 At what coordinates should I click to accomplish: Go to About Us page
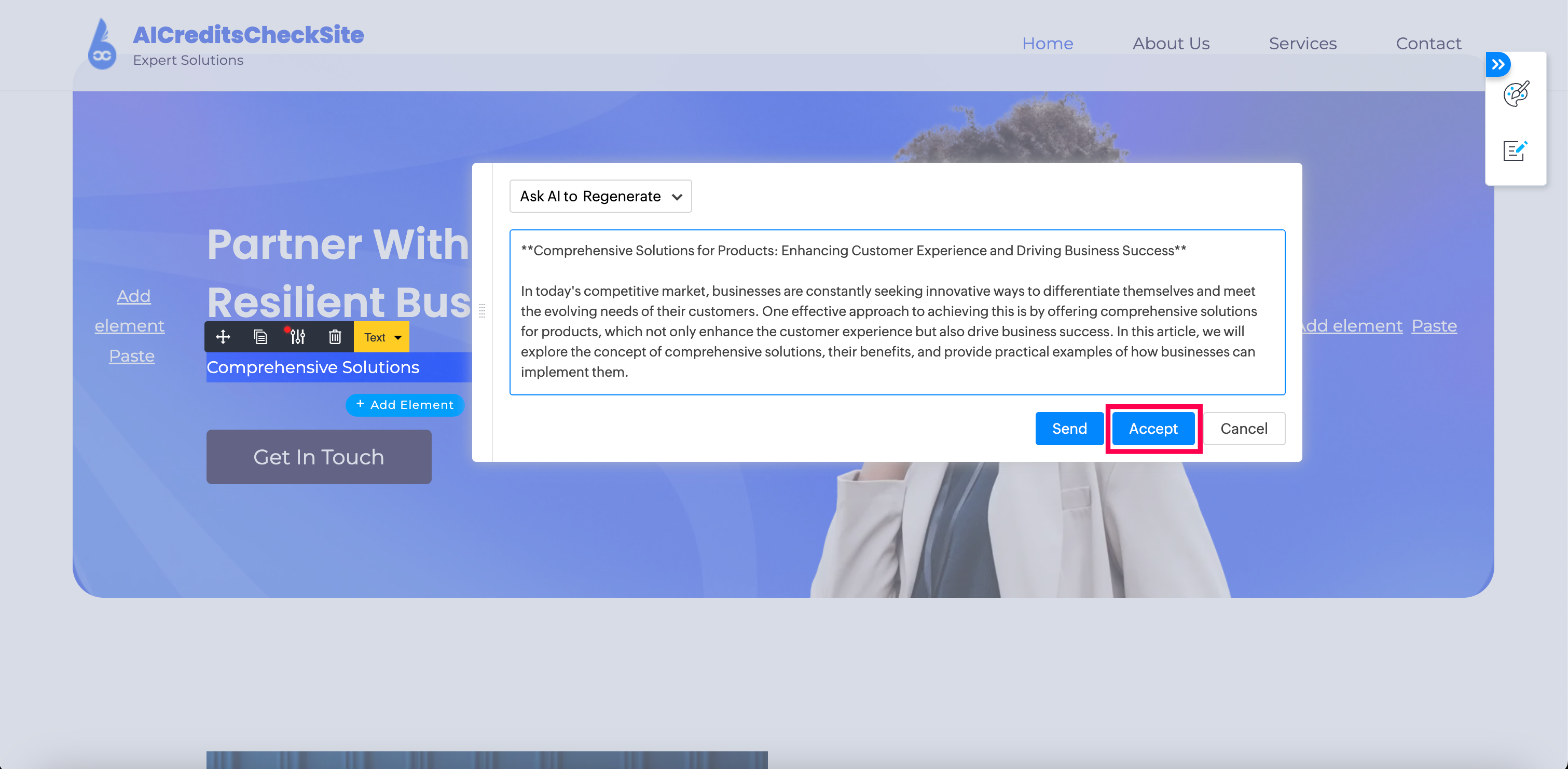point(1171,43)
